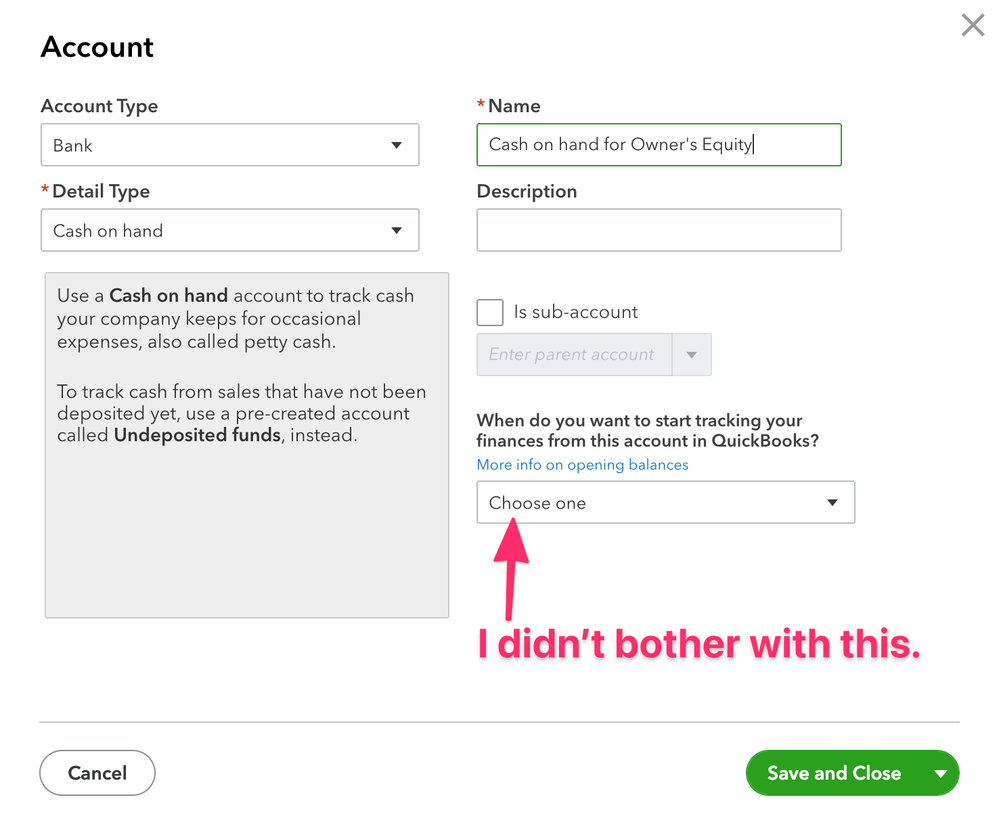This screenshot has height=835, width=999.
Task: Close the Account dialog with the X
Action: [972, 26]
